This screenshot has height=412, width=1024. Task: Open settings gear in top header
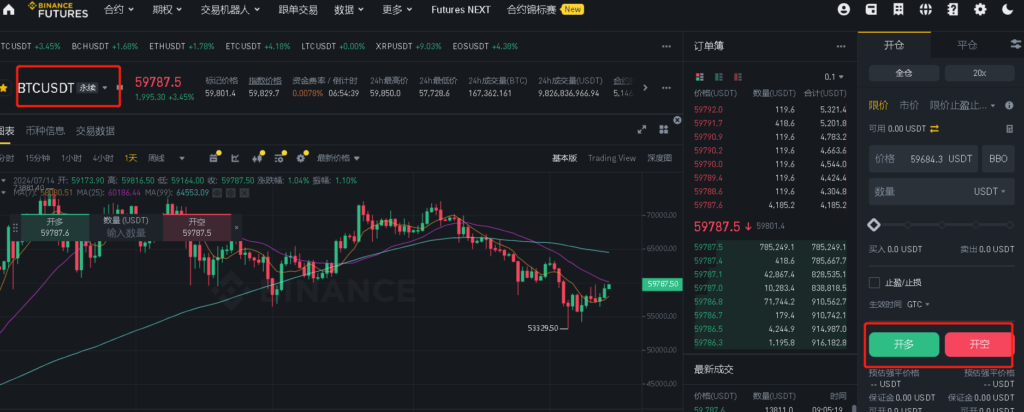(980, 9)
